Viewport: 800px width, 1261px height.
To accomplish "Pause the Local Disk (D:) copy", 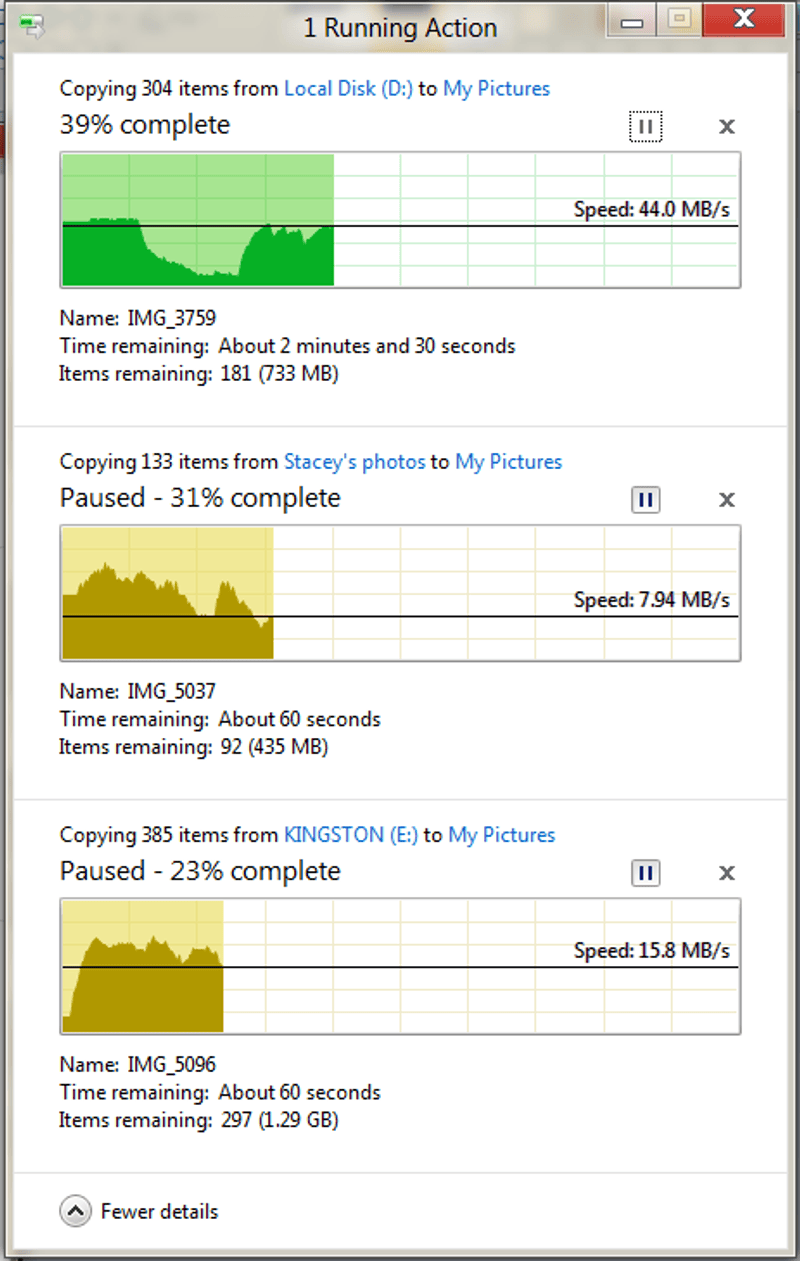I will coord(646,126).
